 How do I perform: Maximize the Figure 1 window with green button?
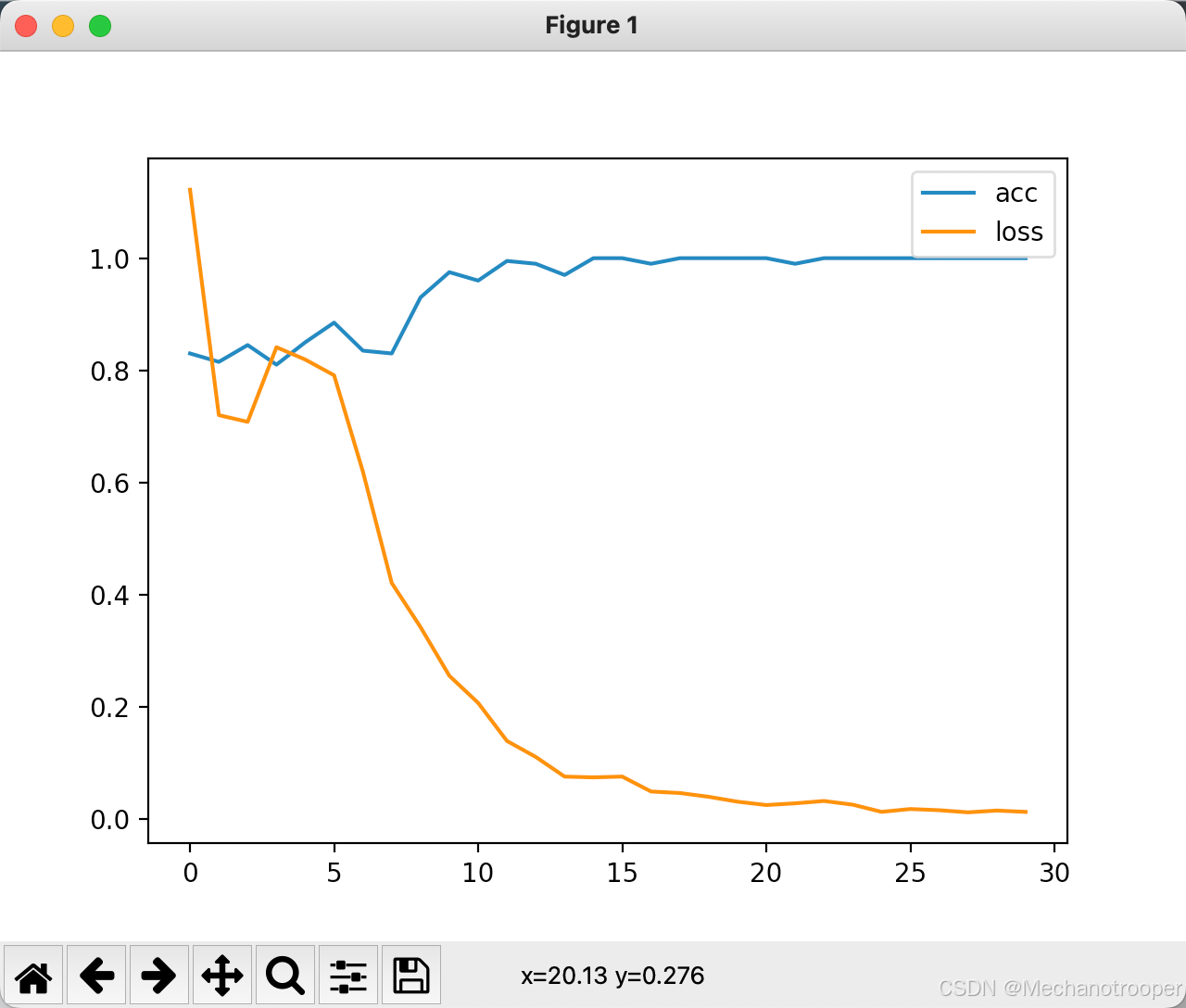pyautogui.click(x=100, y=26)
